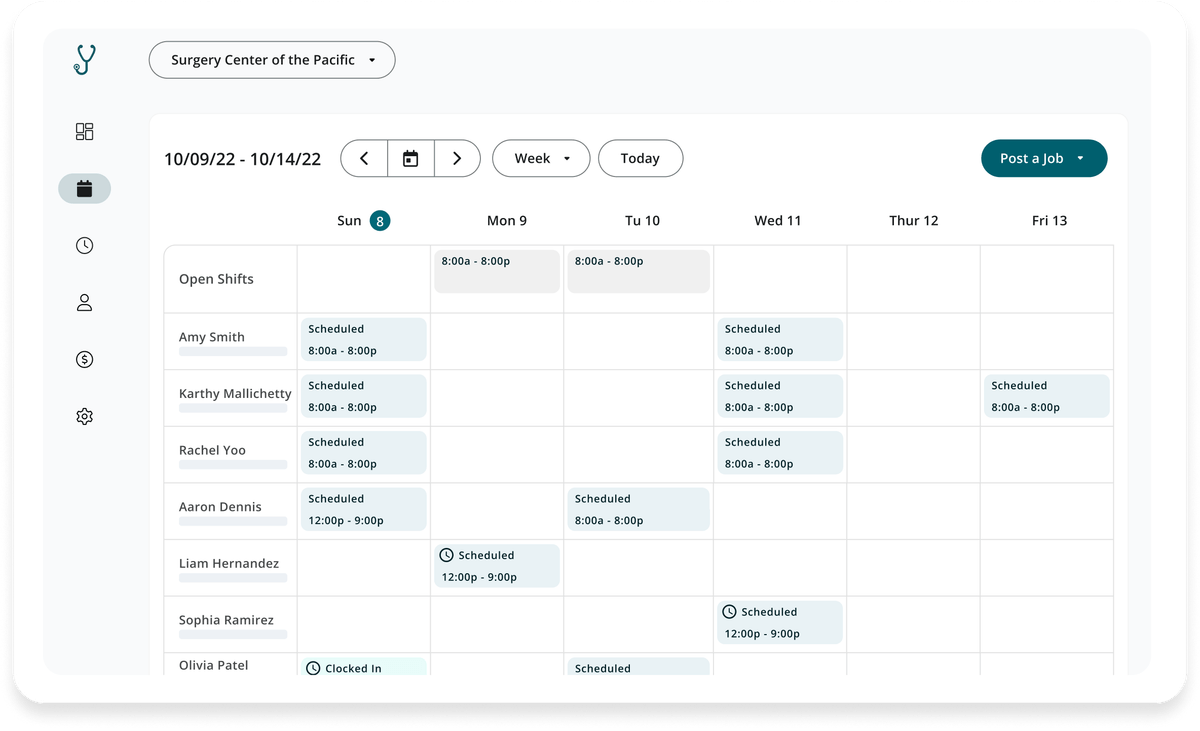
Task: Expand the Surgery Center of the Pacific dropdown
Action: [x=272, y=60]
